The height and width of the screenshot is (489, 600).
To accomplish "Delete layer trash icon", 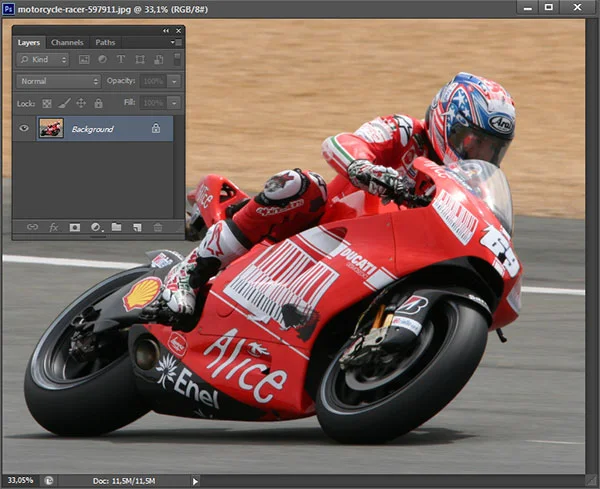I will pos(158,227).
